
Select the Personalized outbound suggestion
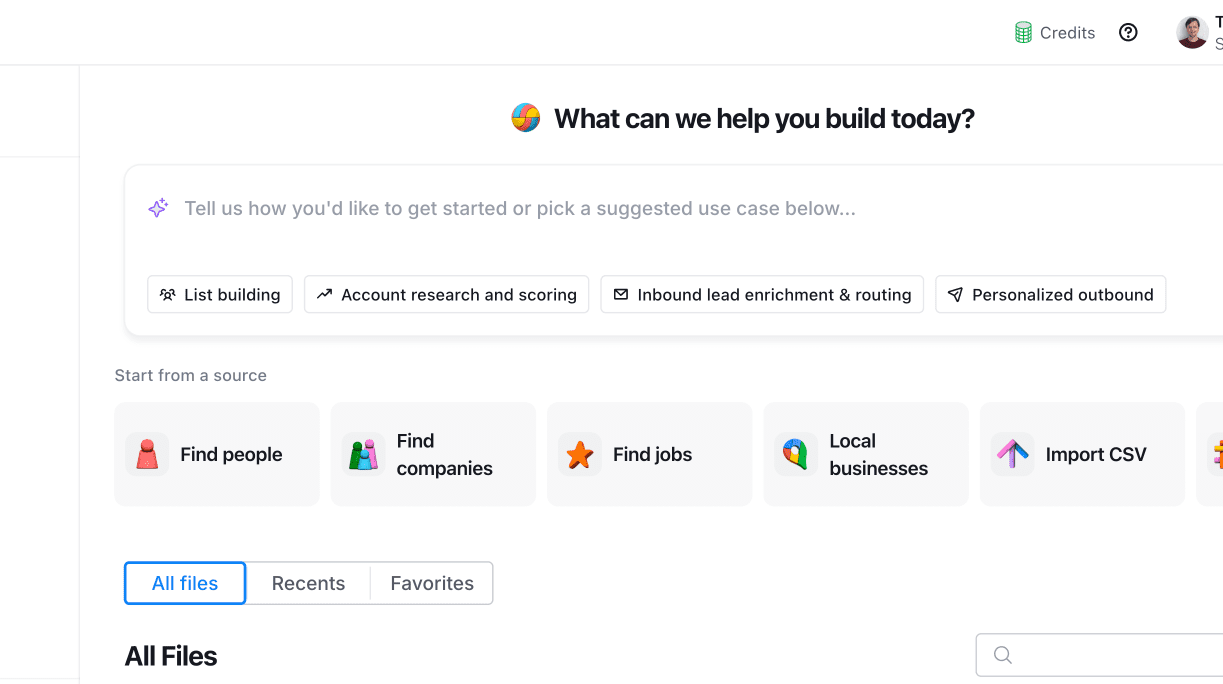pyautogui.click(x=1050, y=295)
